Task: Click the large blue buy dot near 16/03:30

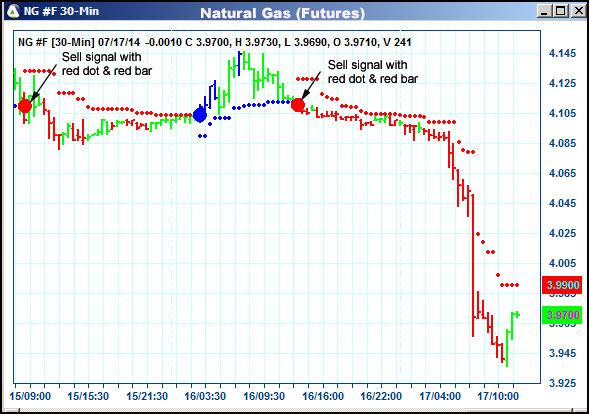Action: pyautogui.click(x=200, y=115)
